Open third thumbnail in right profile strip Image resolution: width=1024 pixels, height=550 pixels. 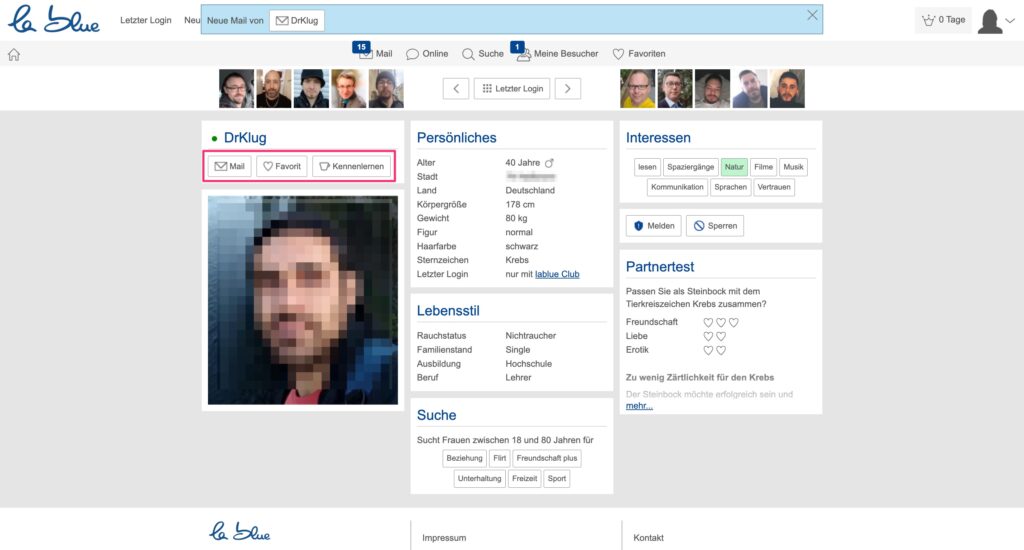click(712, 89)
